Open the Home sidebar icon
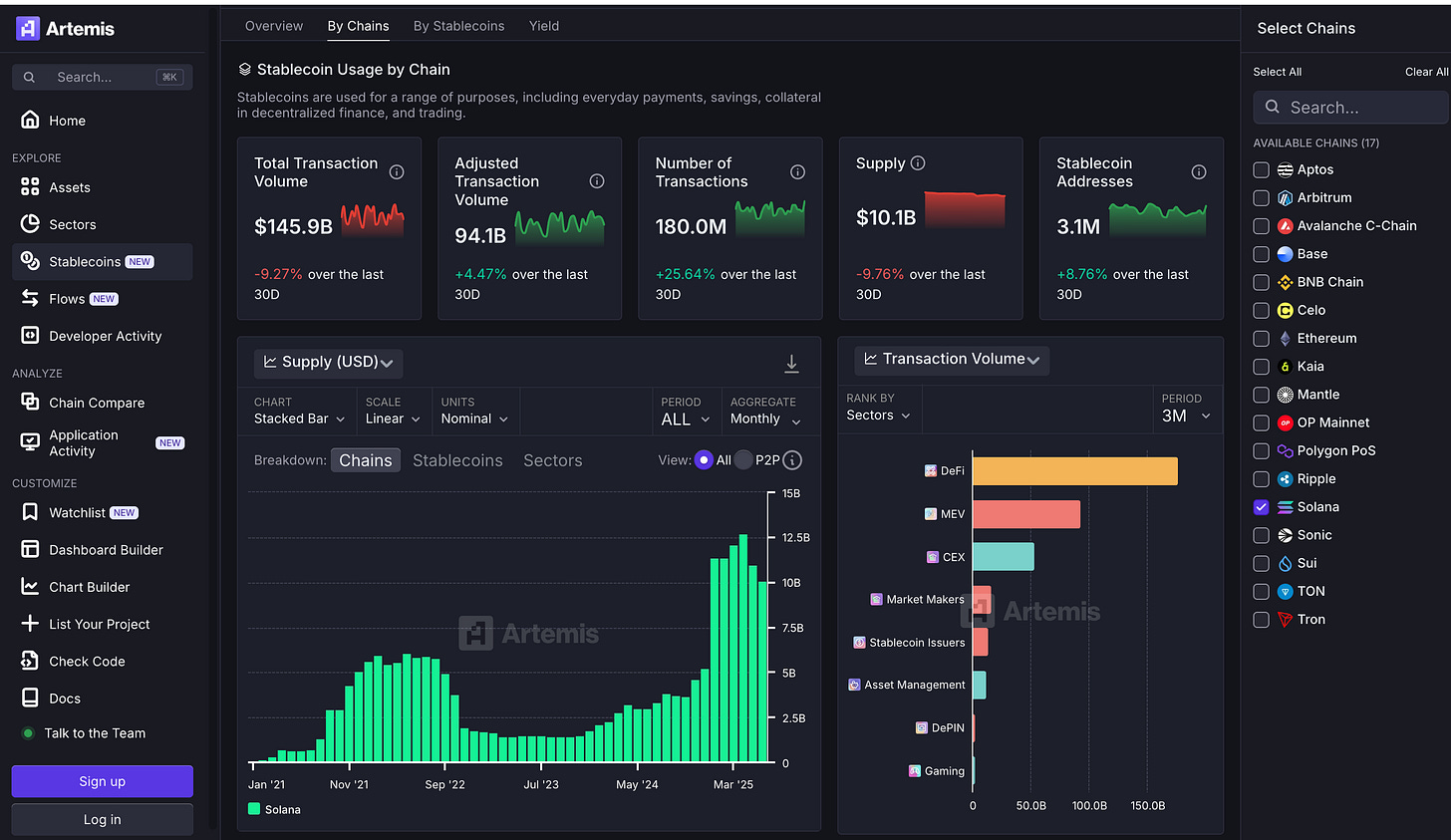 pos(30,120)
